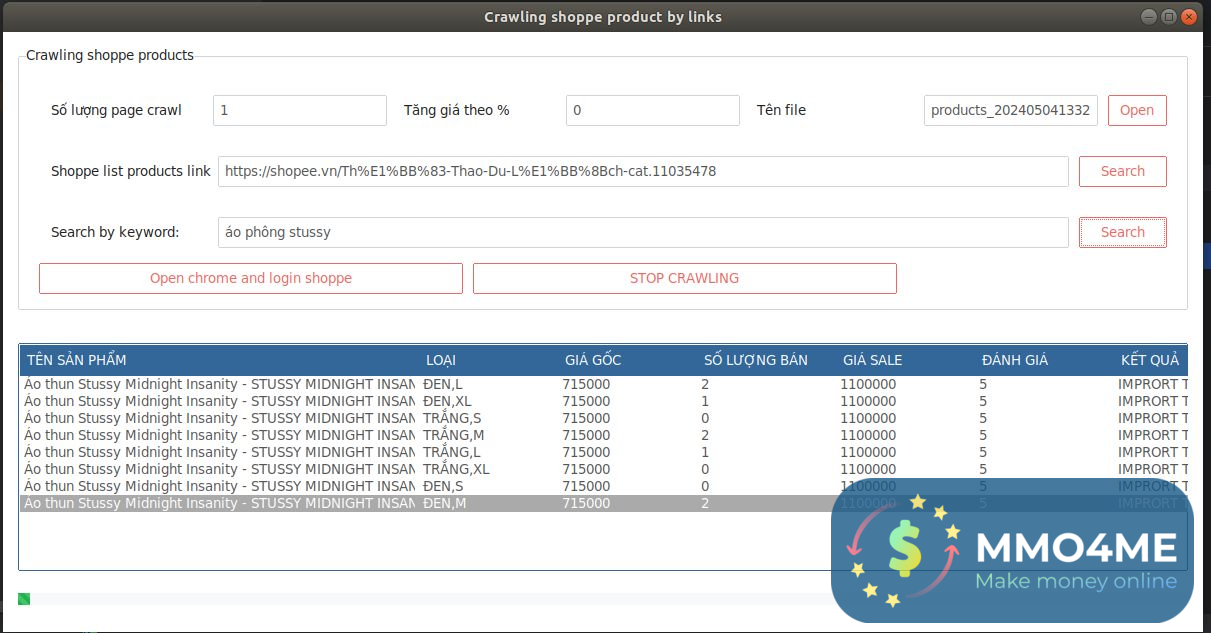Maximize the Crawling shoppe window

[1168, 16]
